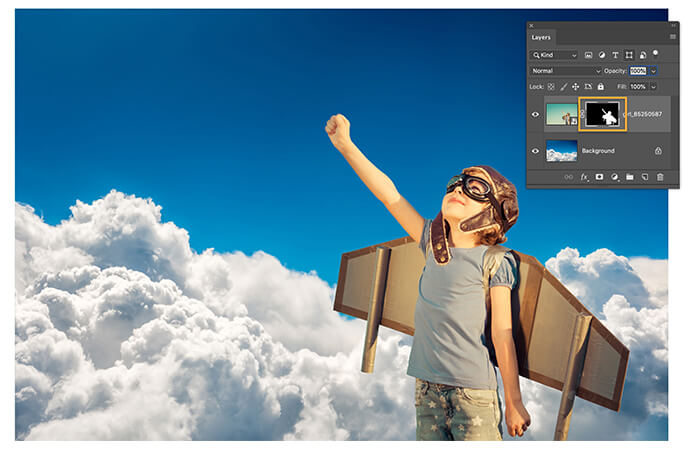Screen dimensions: 690x450
Task: Lock transparent pixels icon
Action: click(x=551, y=87)
